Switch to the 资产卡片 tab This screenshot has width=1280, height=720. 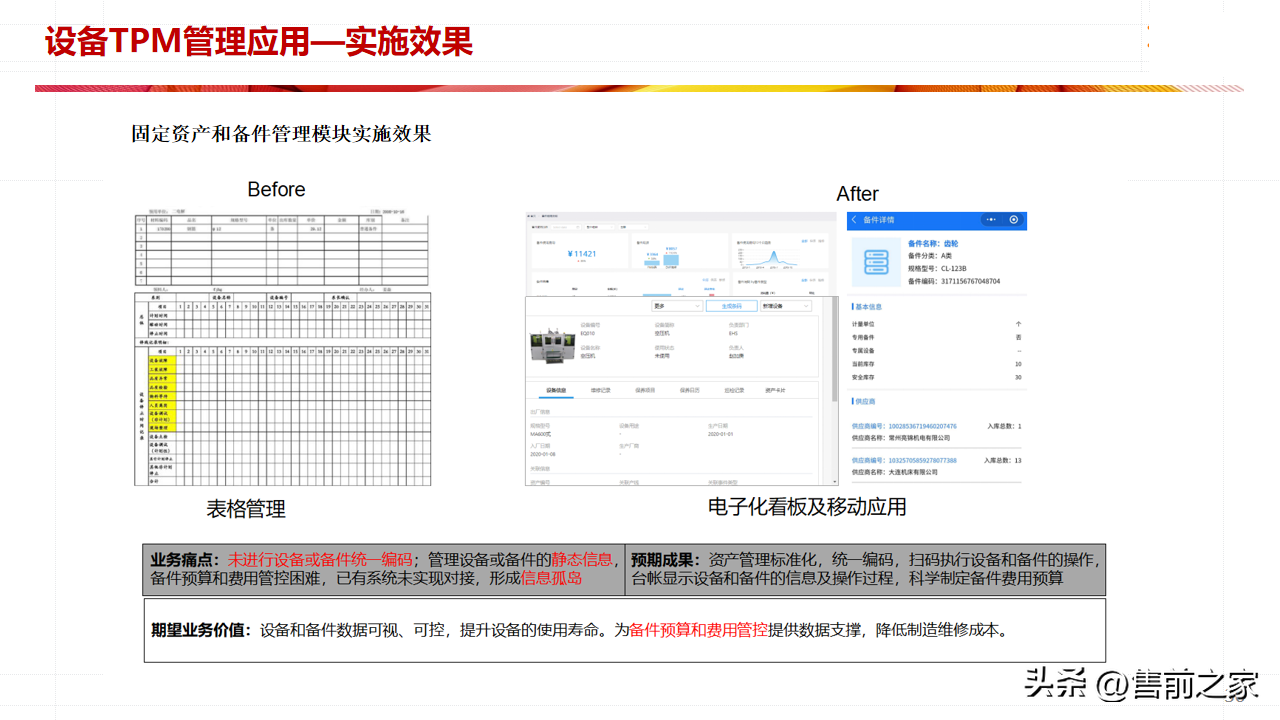(775, 390)
